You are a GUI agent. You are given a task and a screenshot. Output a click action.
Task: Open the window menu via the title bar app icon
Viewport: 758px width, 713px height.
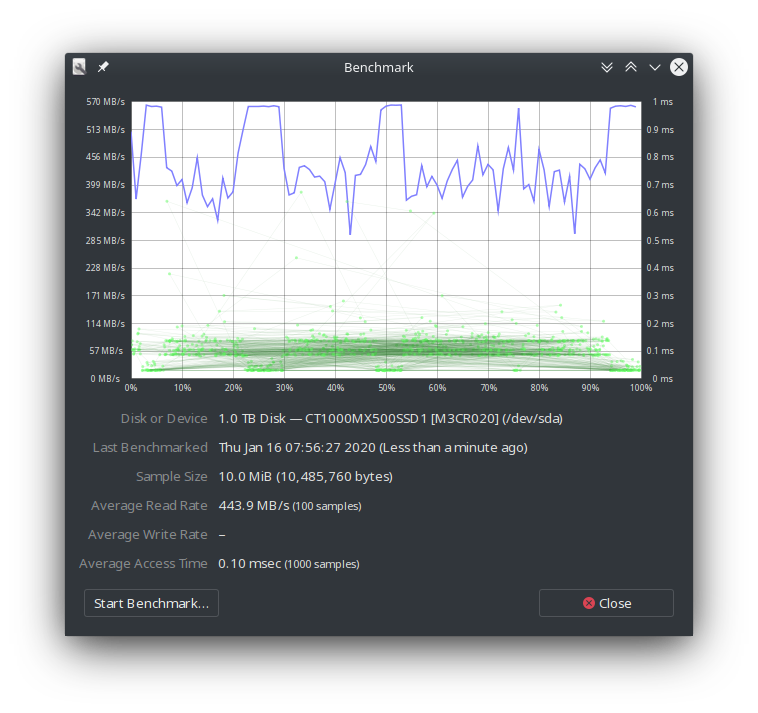(x=80, y=67)
